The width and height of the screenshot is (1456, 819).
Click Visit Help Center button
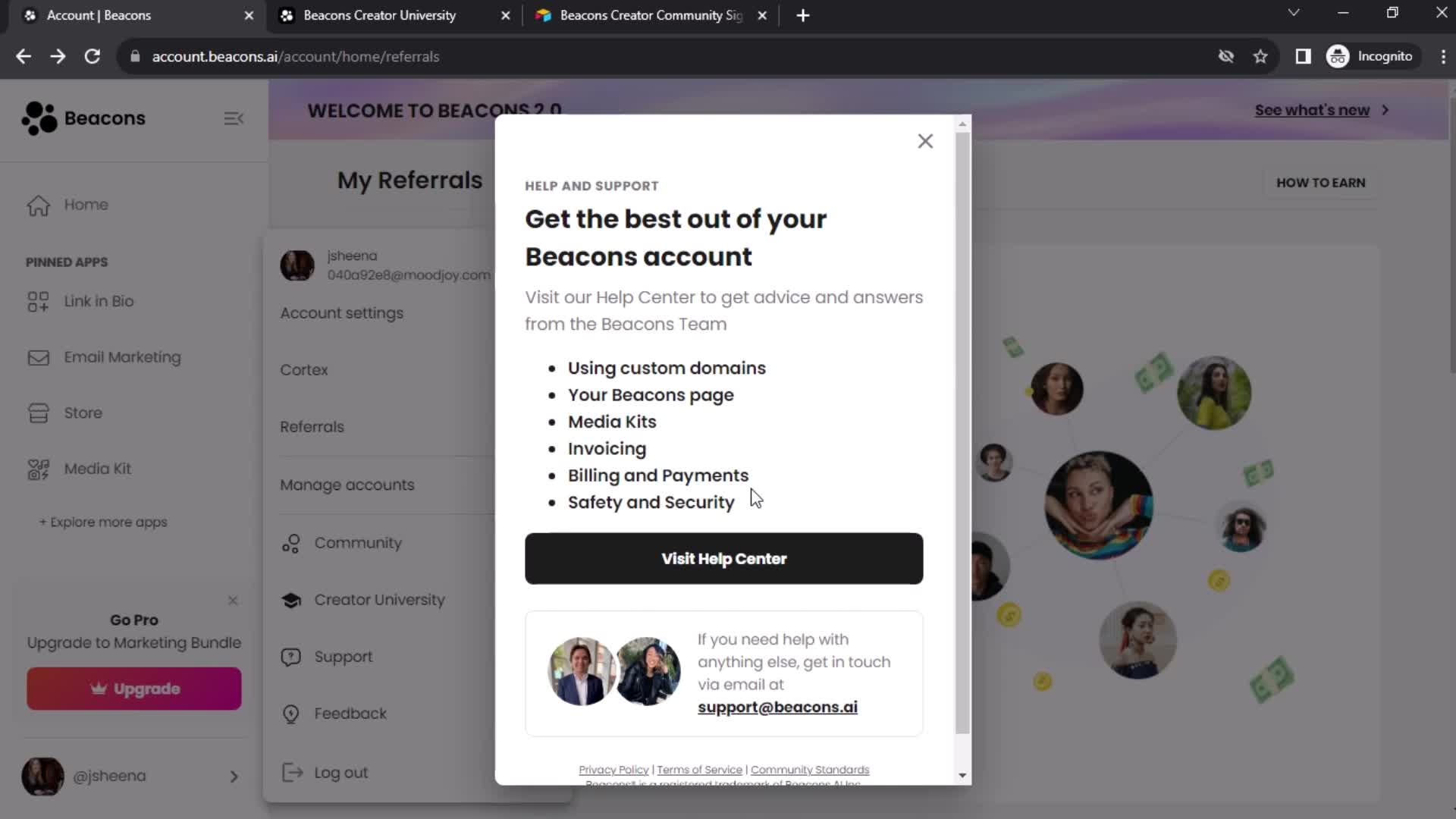(x=724, y=558)
